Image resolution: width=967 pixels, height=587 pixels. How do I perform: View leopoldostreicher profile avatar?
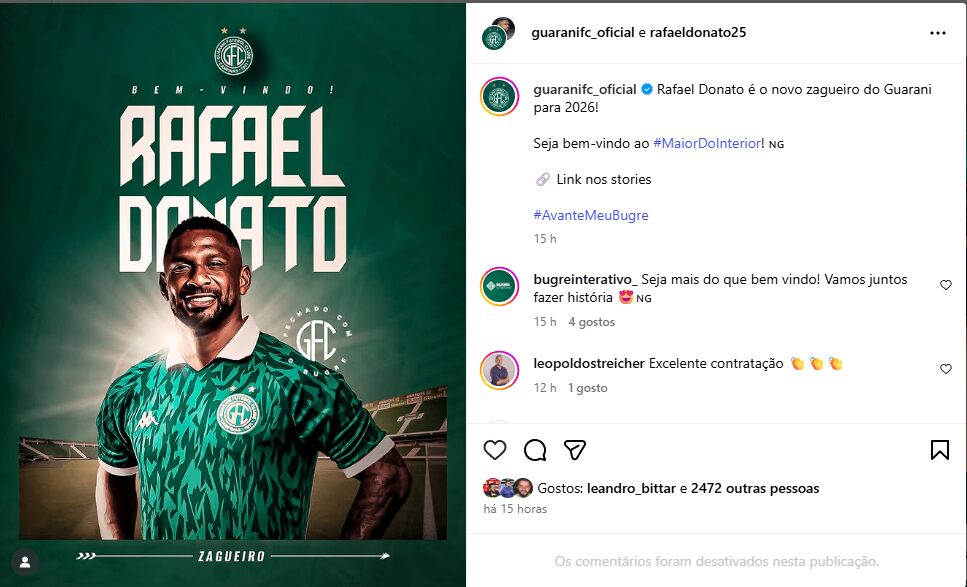pos(500,370)
